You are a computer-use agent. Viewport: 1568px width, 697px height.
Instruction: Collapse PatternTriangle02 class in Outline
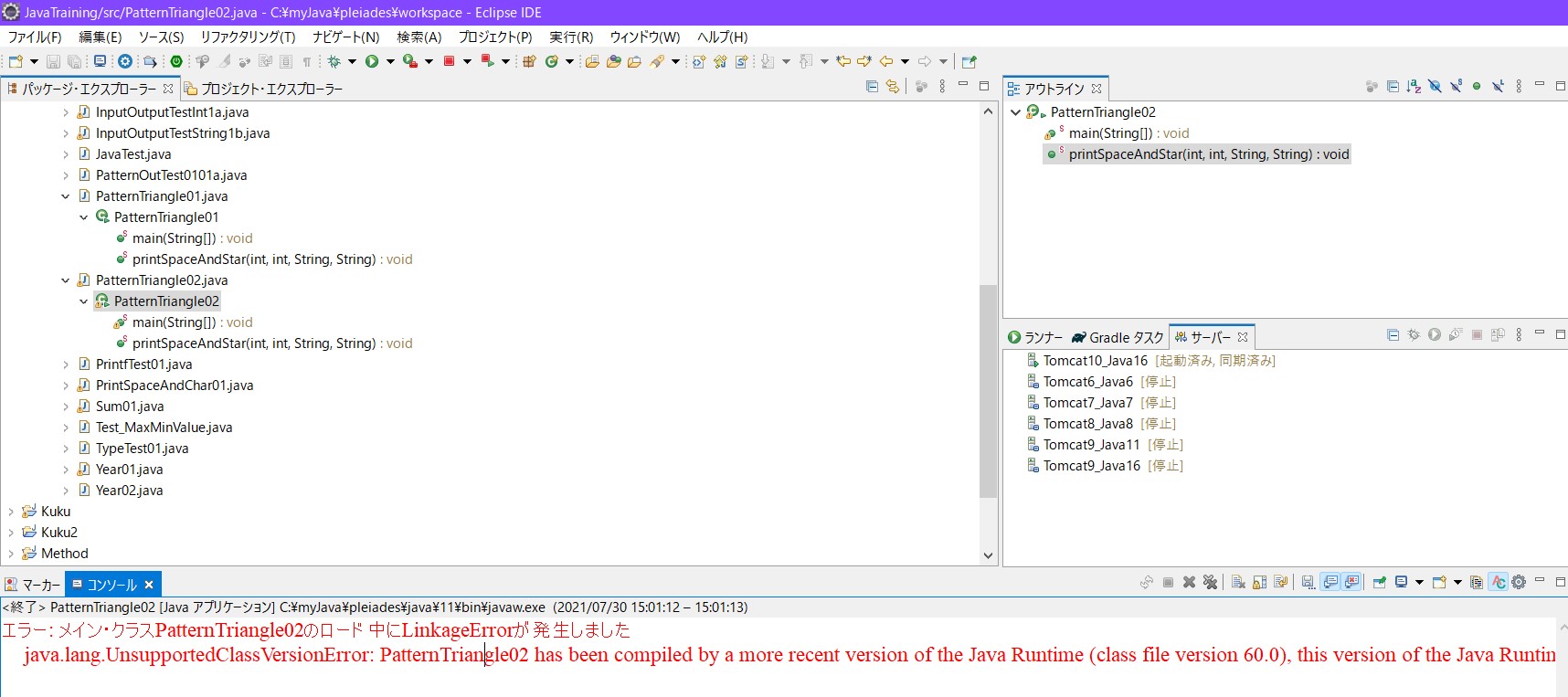tap(1015, 112)
